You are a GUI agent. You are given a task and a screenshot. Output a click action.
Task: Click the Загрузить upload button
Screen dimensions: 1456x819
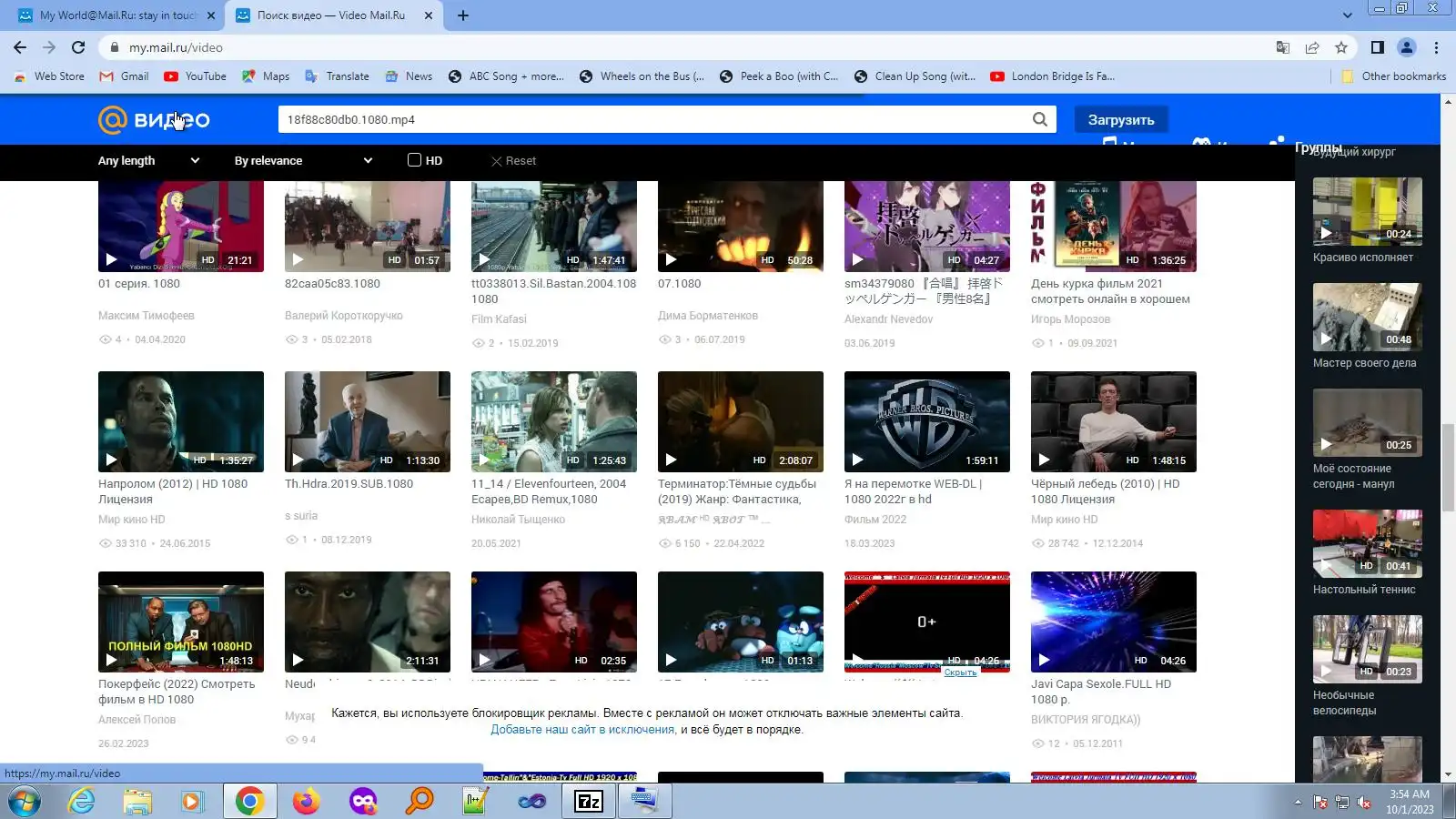[x=1121, y=119]
